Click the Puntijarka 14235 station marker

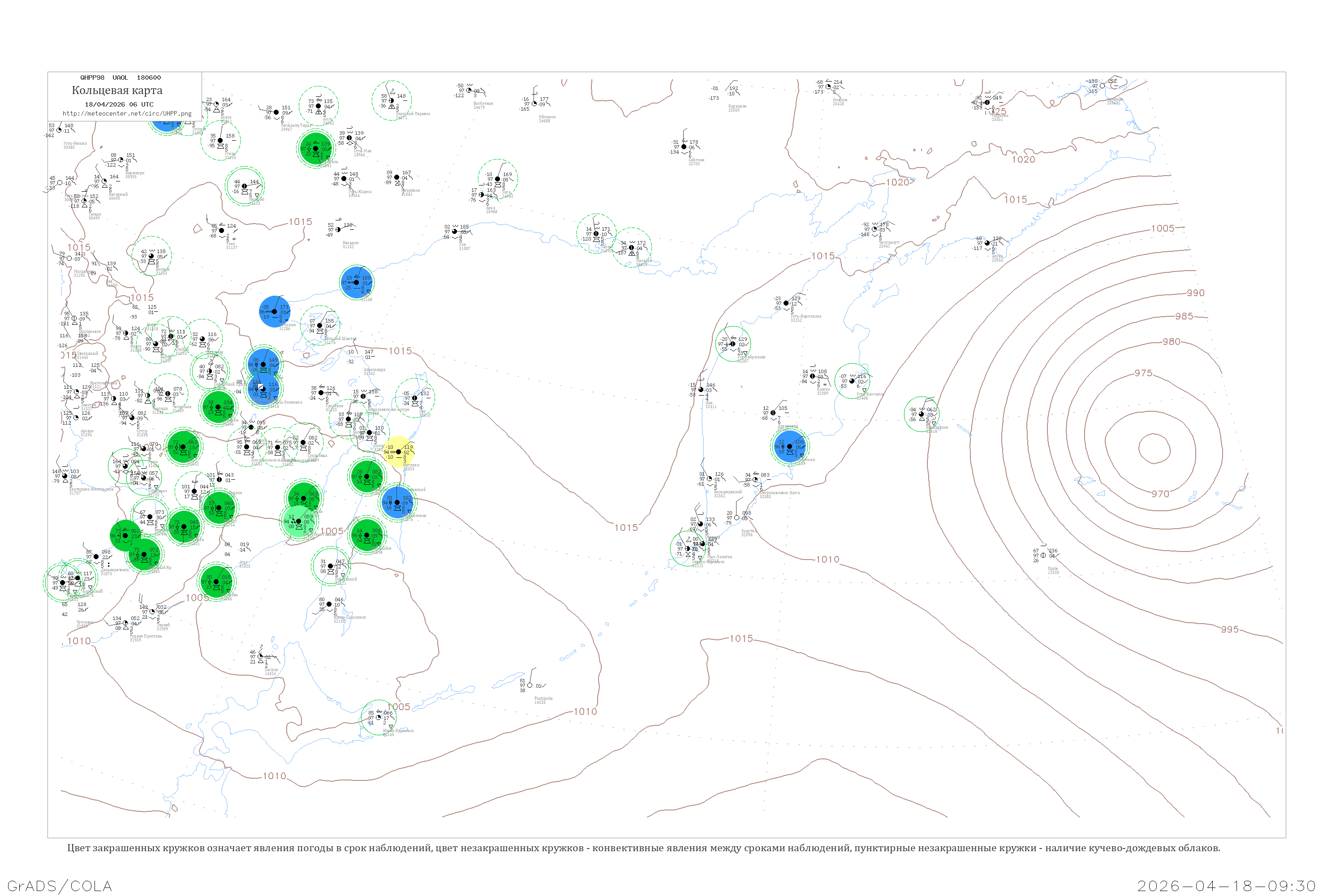point(530,685)
